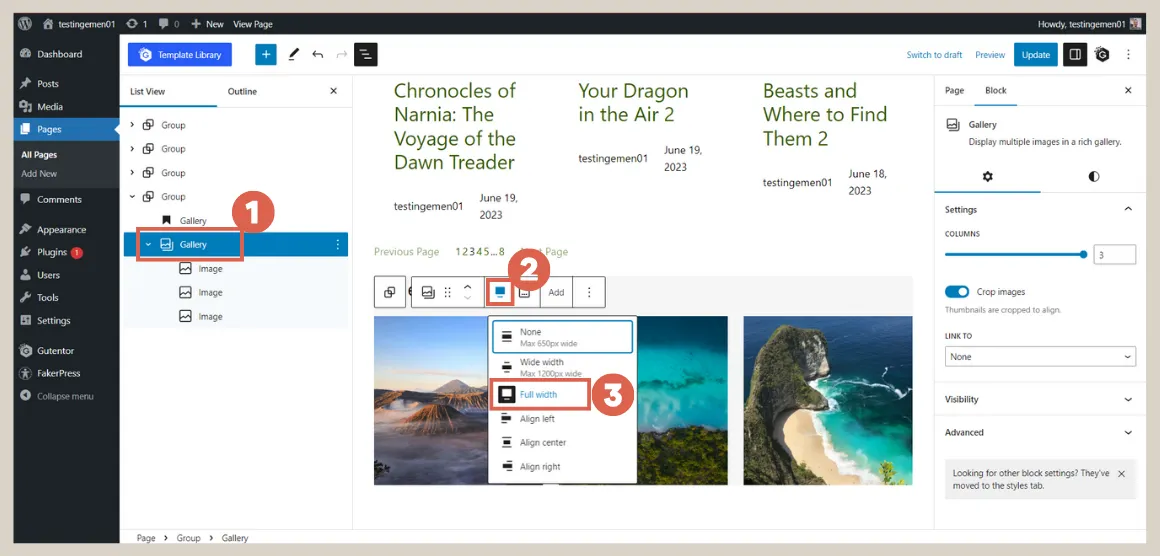Click the Preview link

tap(990, 55)
